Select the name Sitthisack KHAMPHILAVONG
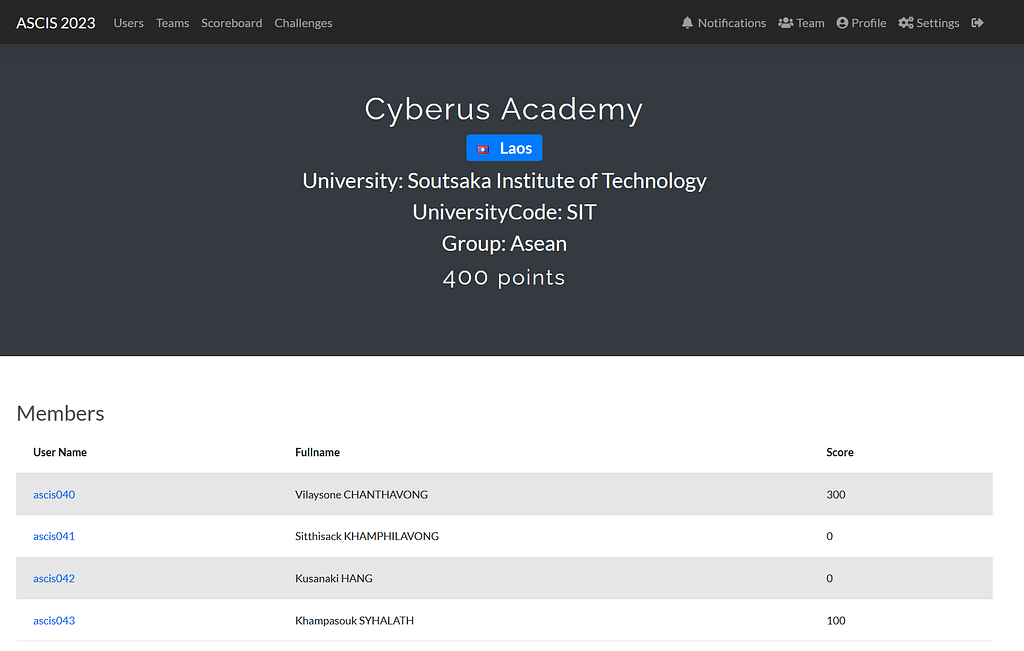The height and width of the screenshot is (651, 1024). click(367, 536)
